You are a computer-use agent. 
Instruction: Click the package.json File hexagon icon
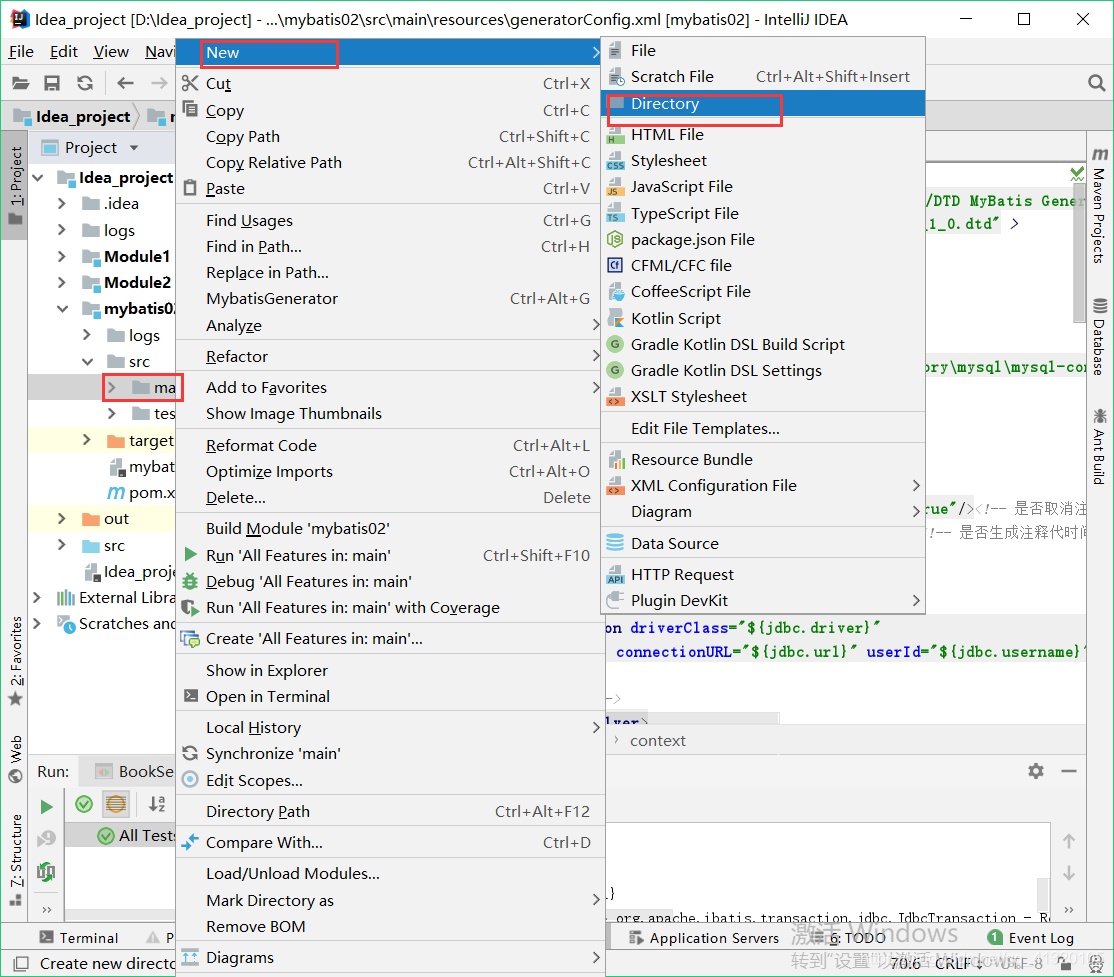click(615, 239)
